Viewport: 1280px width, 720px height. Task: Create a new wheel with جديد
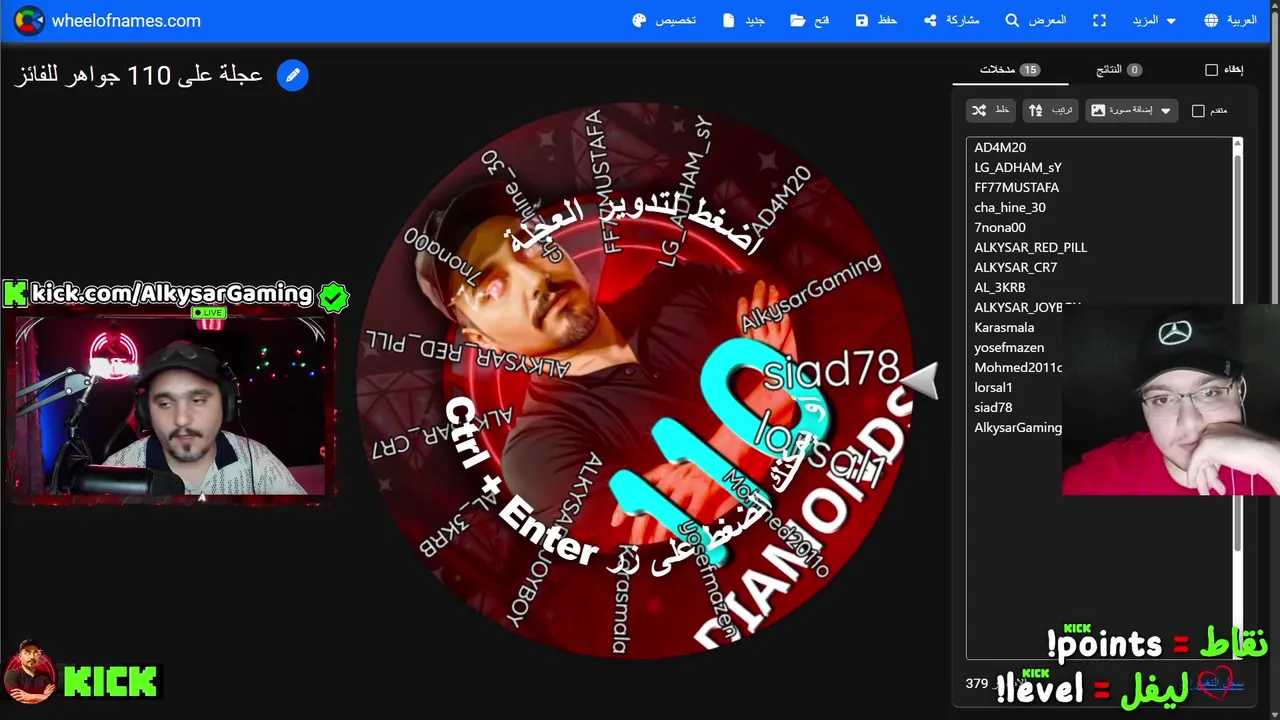(x=743, y=20)
